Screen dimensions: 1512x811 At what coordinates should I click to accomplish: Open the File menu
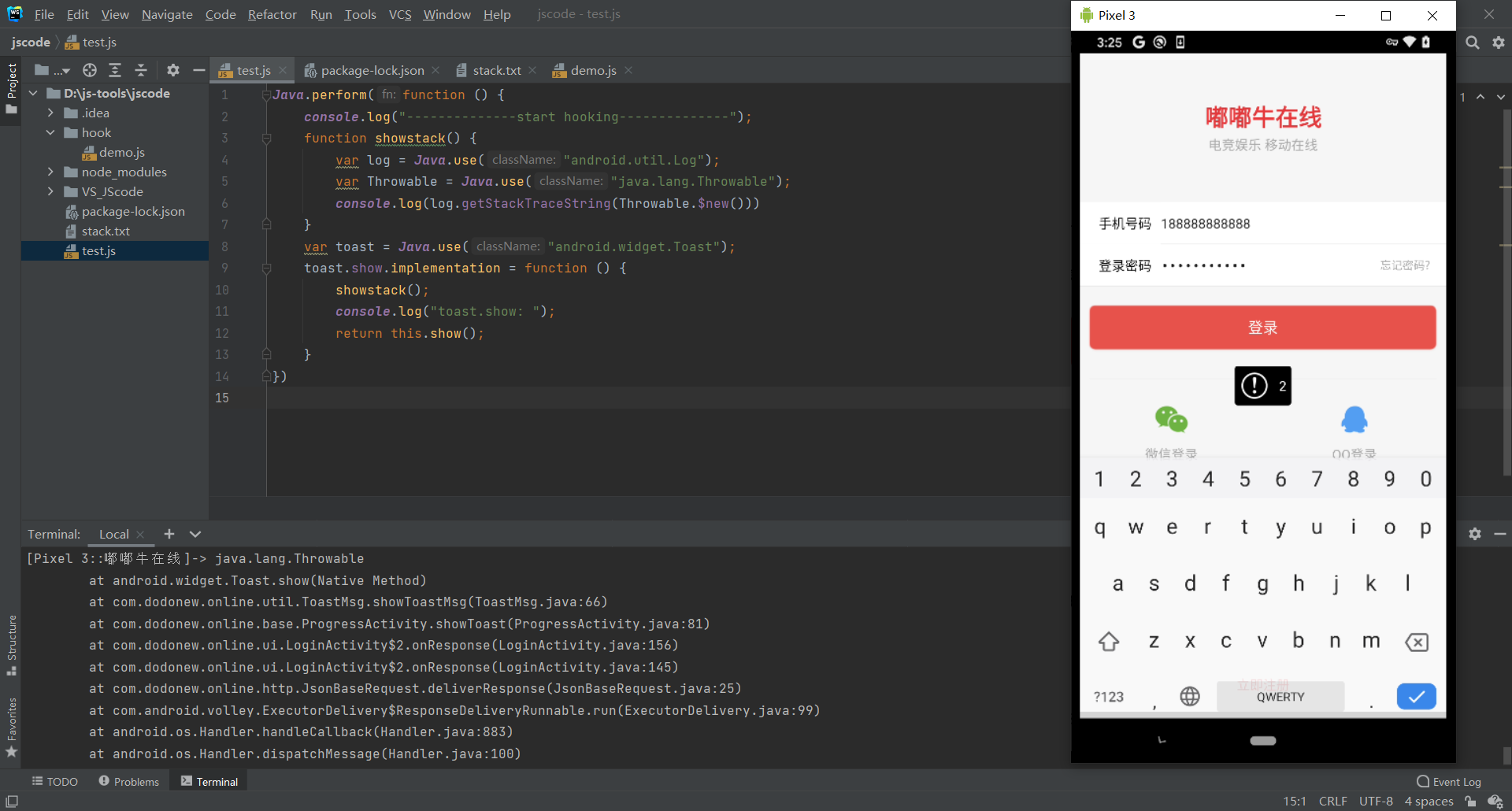pyautogui.click(x=44, y=14)
